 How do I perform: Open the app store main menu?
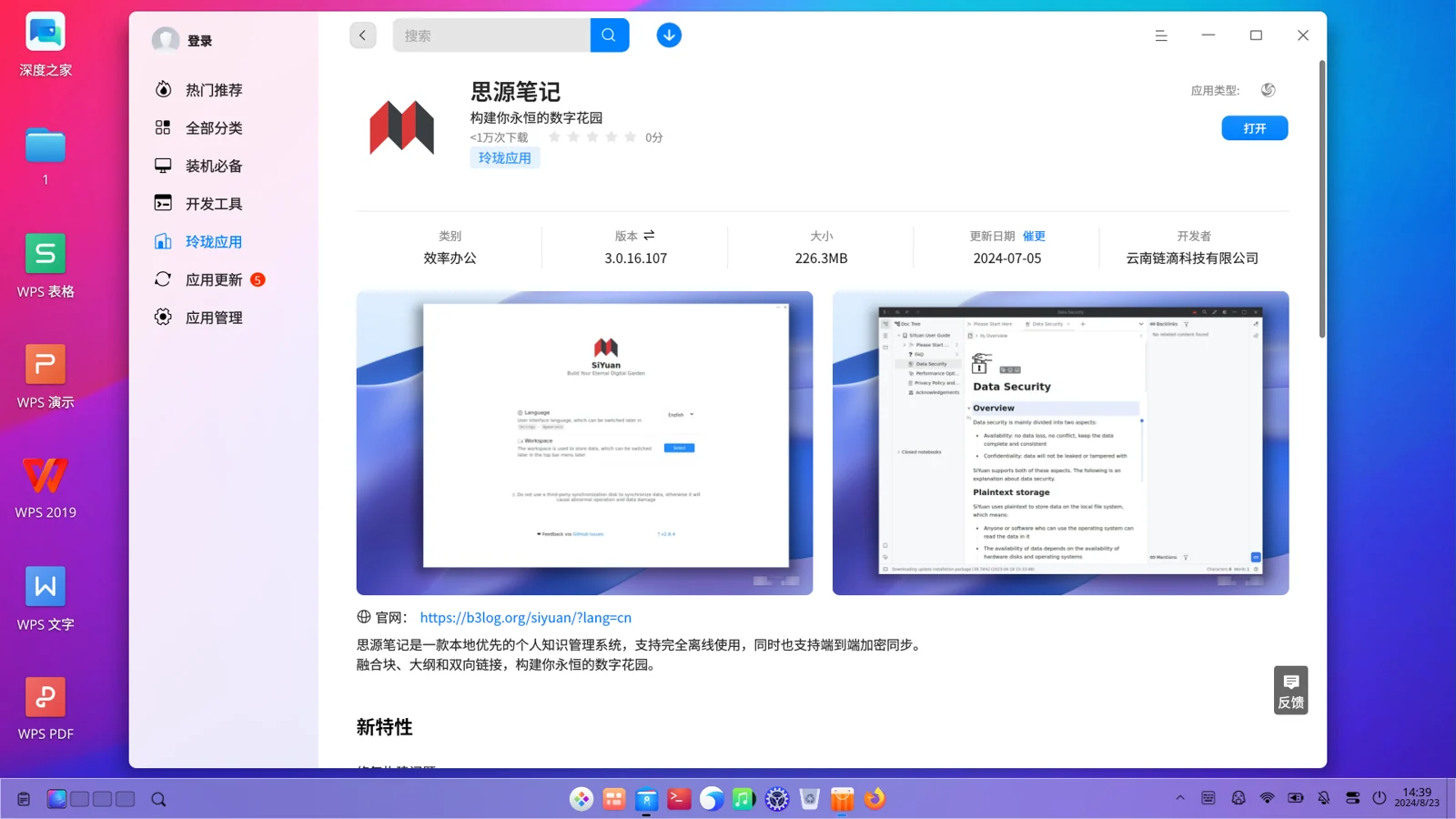point(1161,35)
